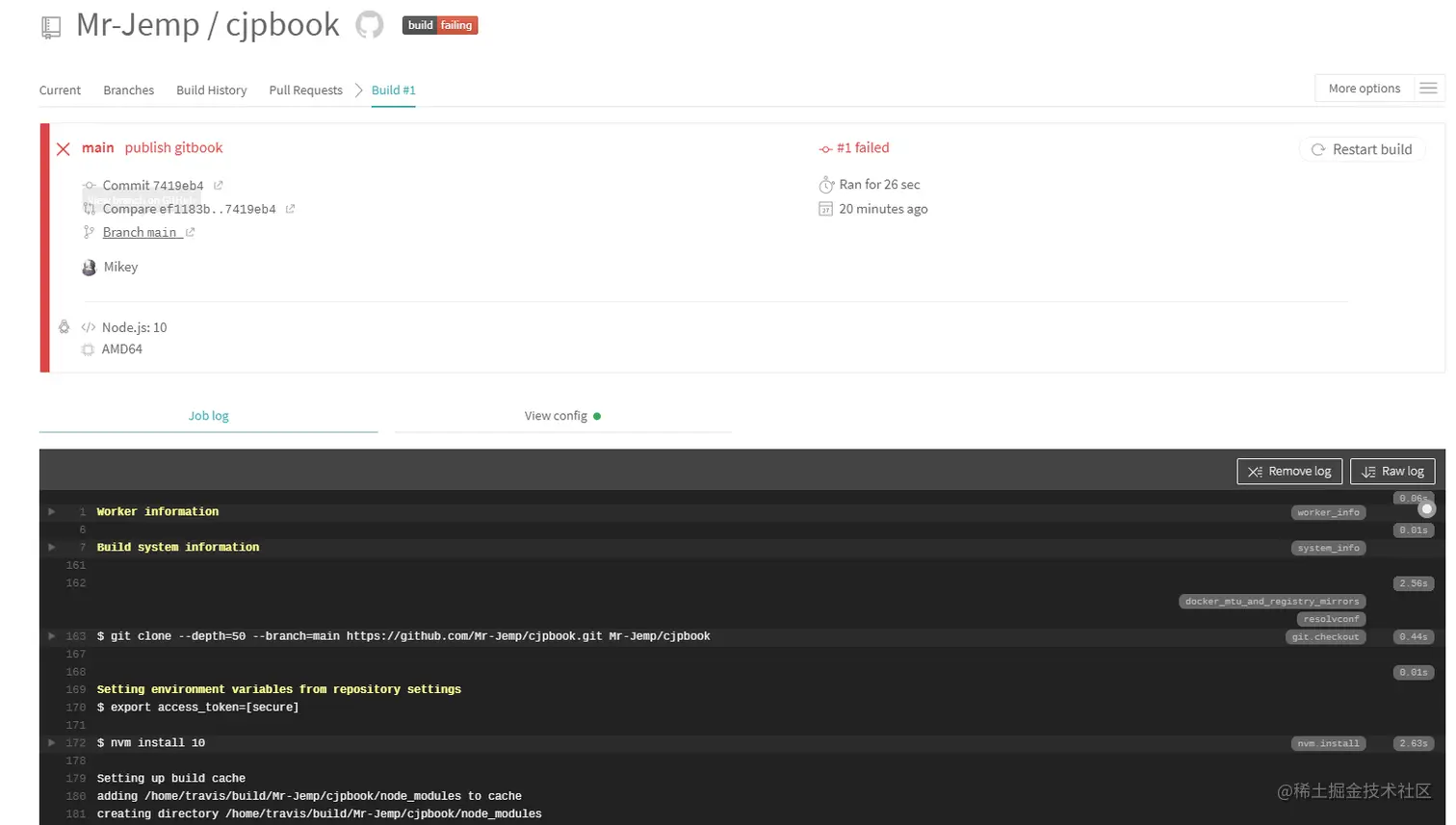Click the 2.56s duration badge
This screenshot has height=825, width=1456.
[1414, 583]
